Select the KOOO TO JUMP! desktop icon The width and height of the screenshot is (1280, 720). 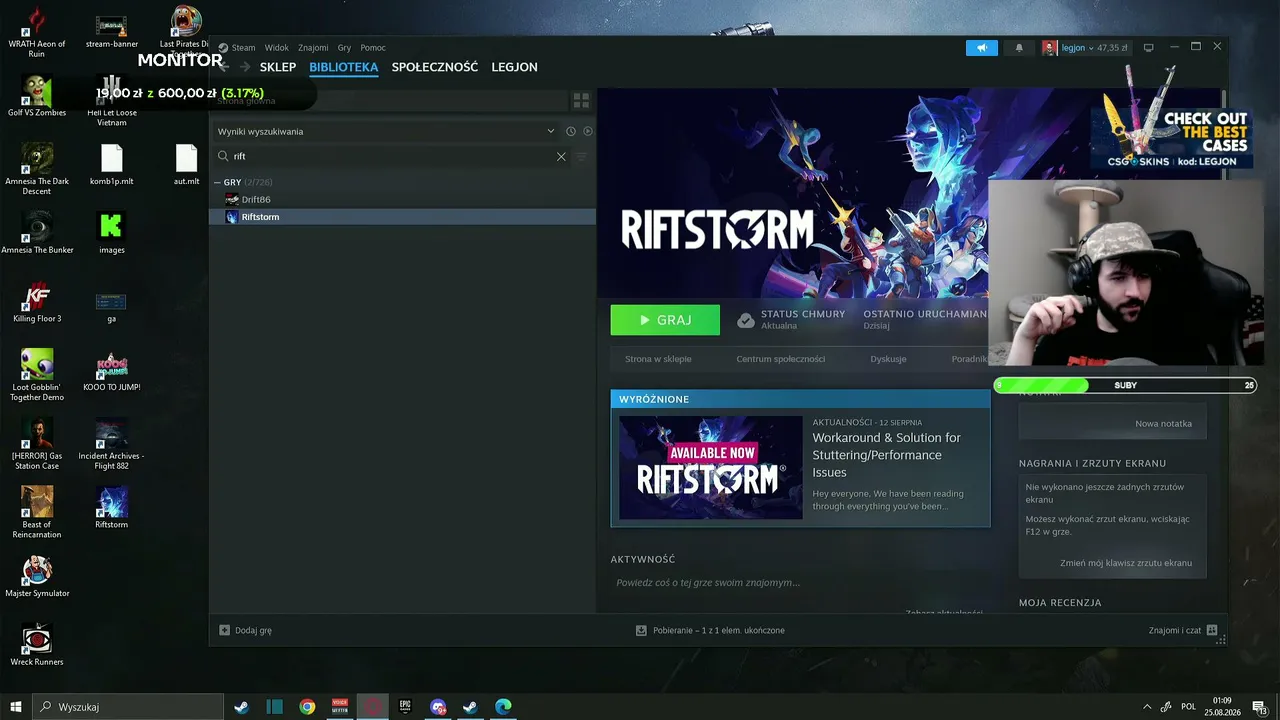pyautogui.click(x=111, y=370)
